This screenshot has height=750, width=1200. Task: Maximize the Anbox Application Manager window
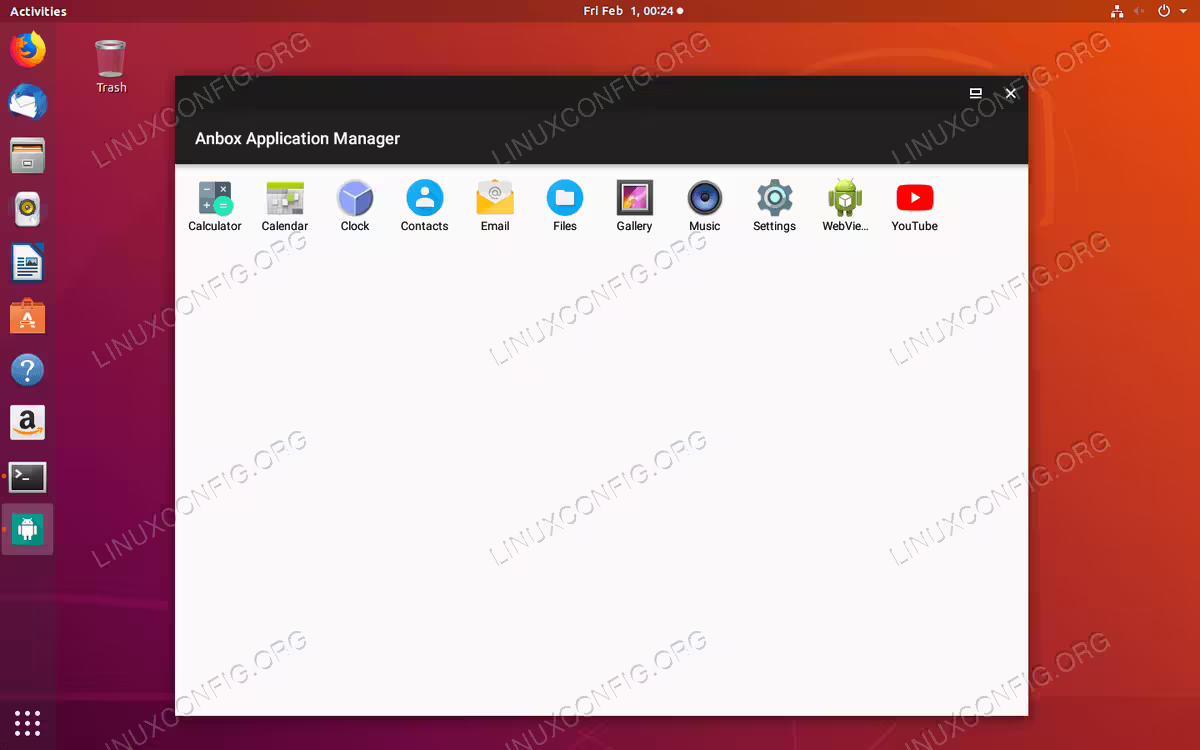(976, 93)
